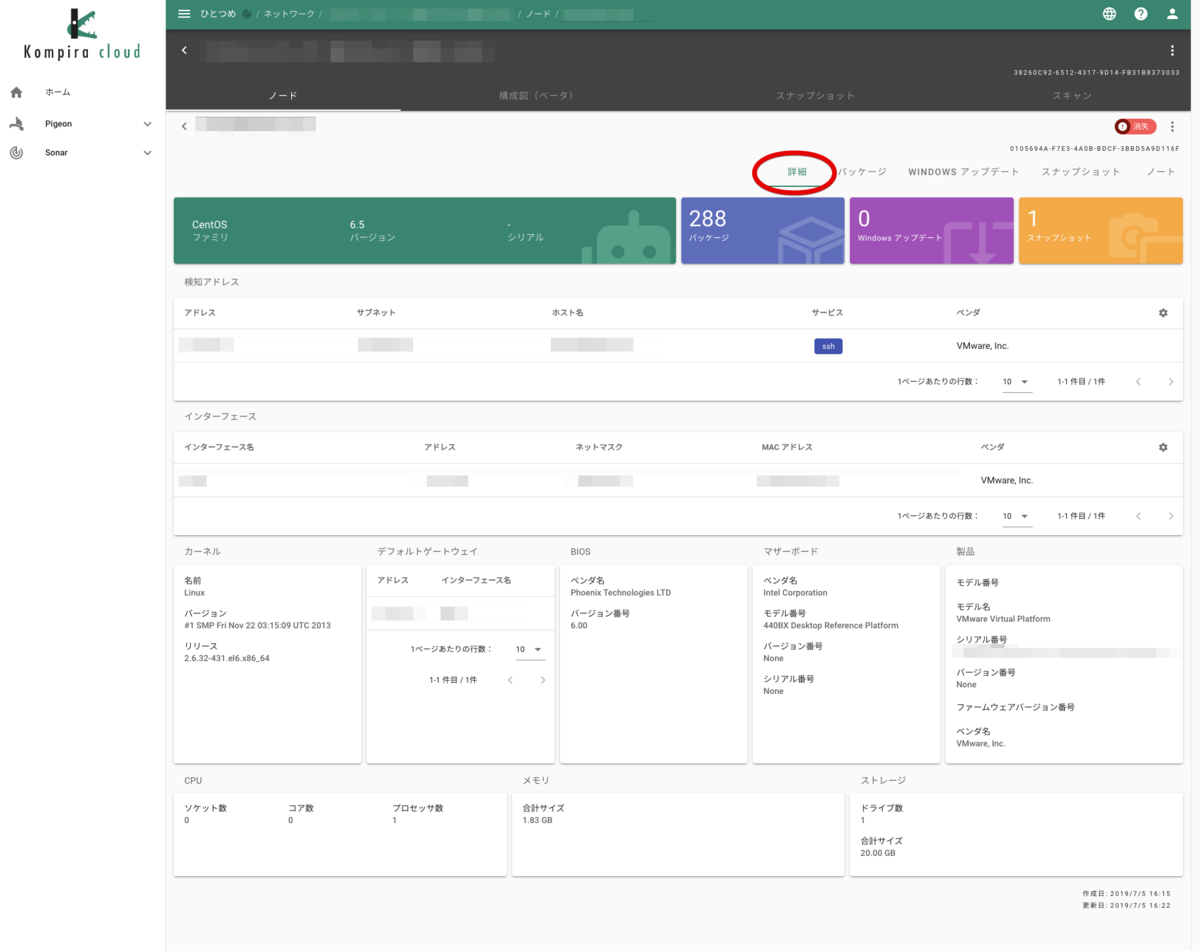Click the ネットワーク breadcrumb link

click(x=290, y=14)
